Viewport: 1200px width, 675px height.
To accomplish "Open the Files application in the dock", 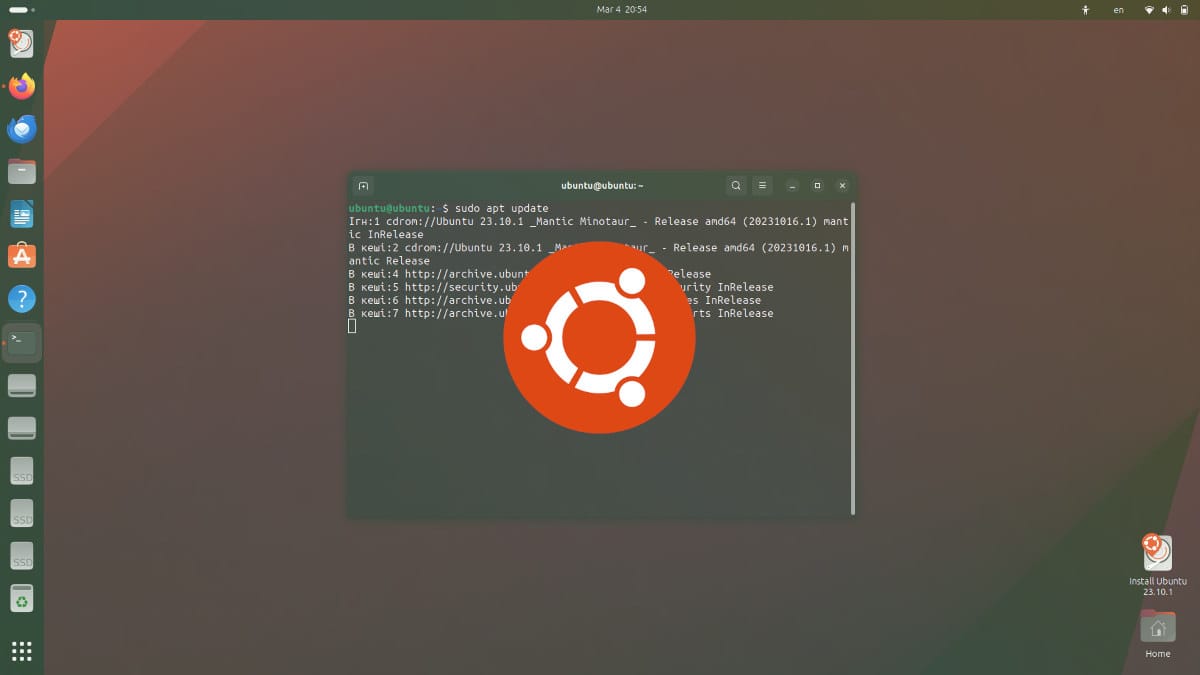I will click(x=22, y=170).
